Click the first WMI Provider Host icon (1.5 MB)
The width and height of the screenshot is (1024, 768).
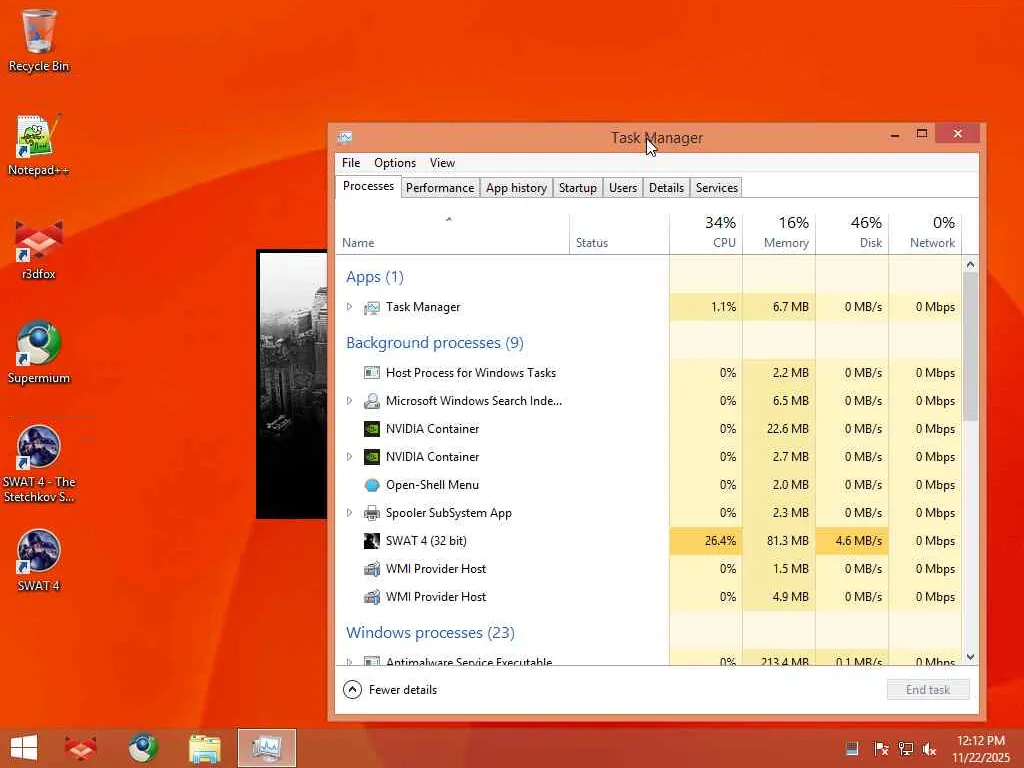[372, 569]
